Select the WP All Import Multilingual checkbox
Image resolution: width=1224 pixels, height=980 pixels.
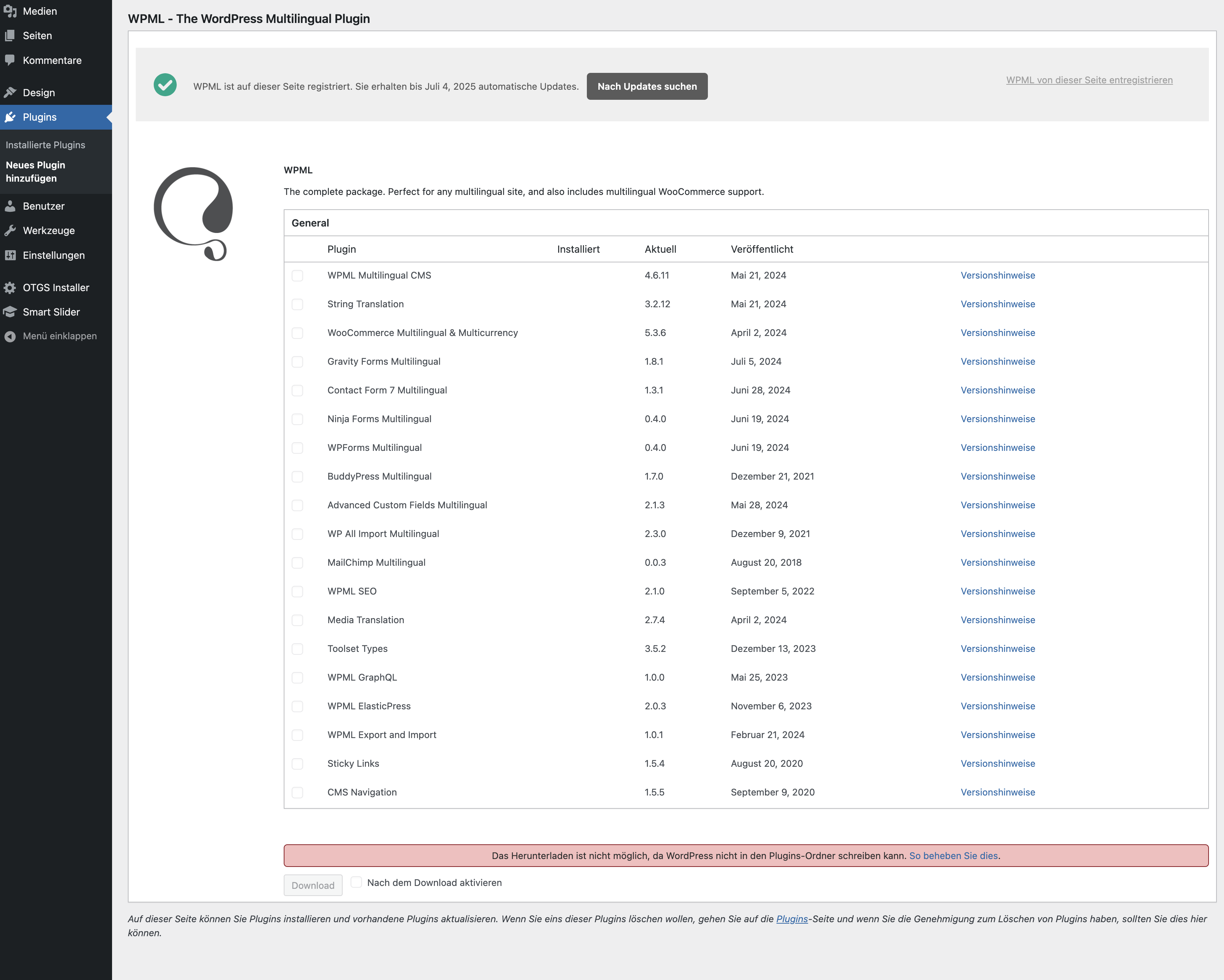[297, 534]
